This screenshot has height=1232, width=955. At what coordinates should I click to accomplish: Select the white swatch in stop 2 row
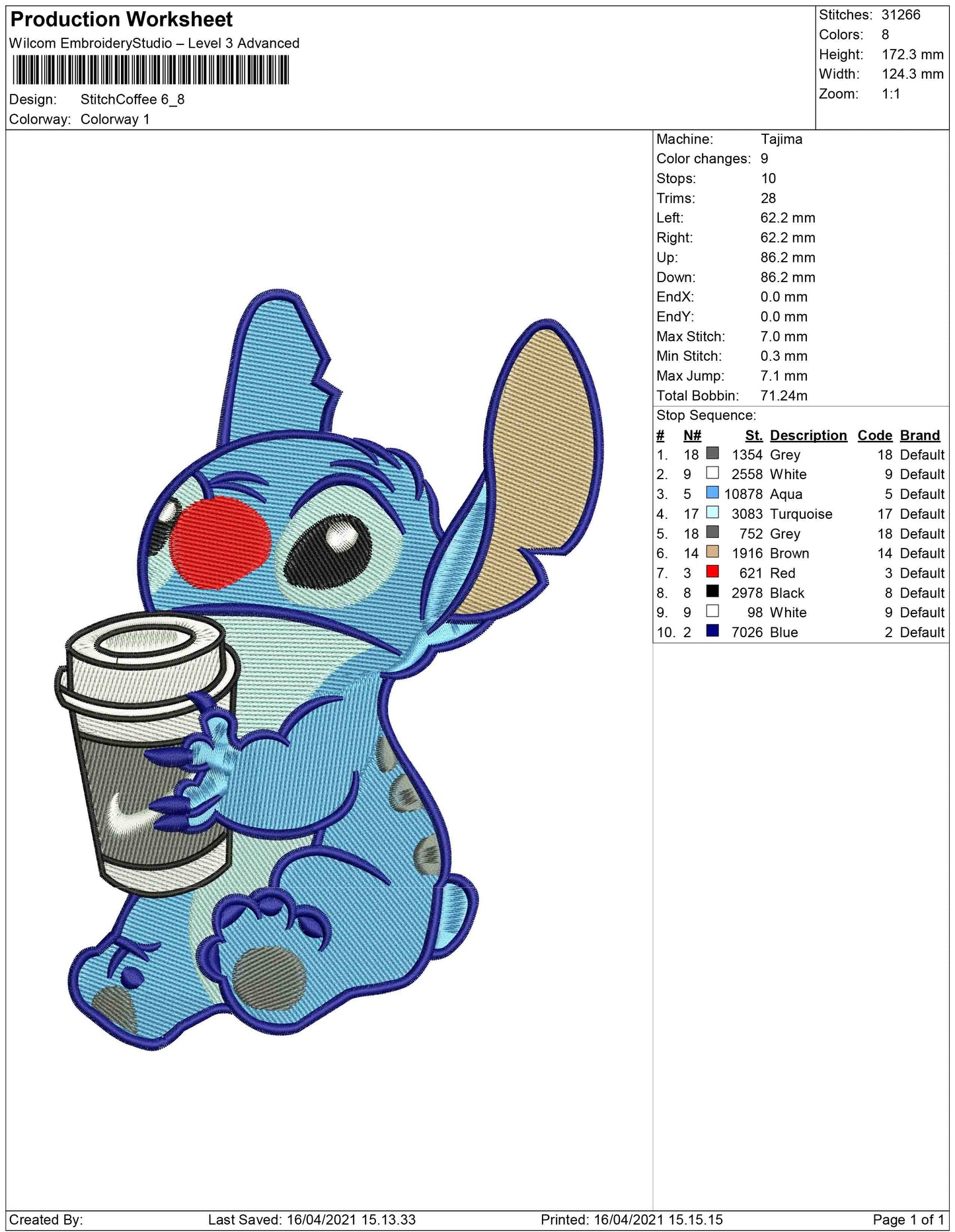tap(712, 473)
